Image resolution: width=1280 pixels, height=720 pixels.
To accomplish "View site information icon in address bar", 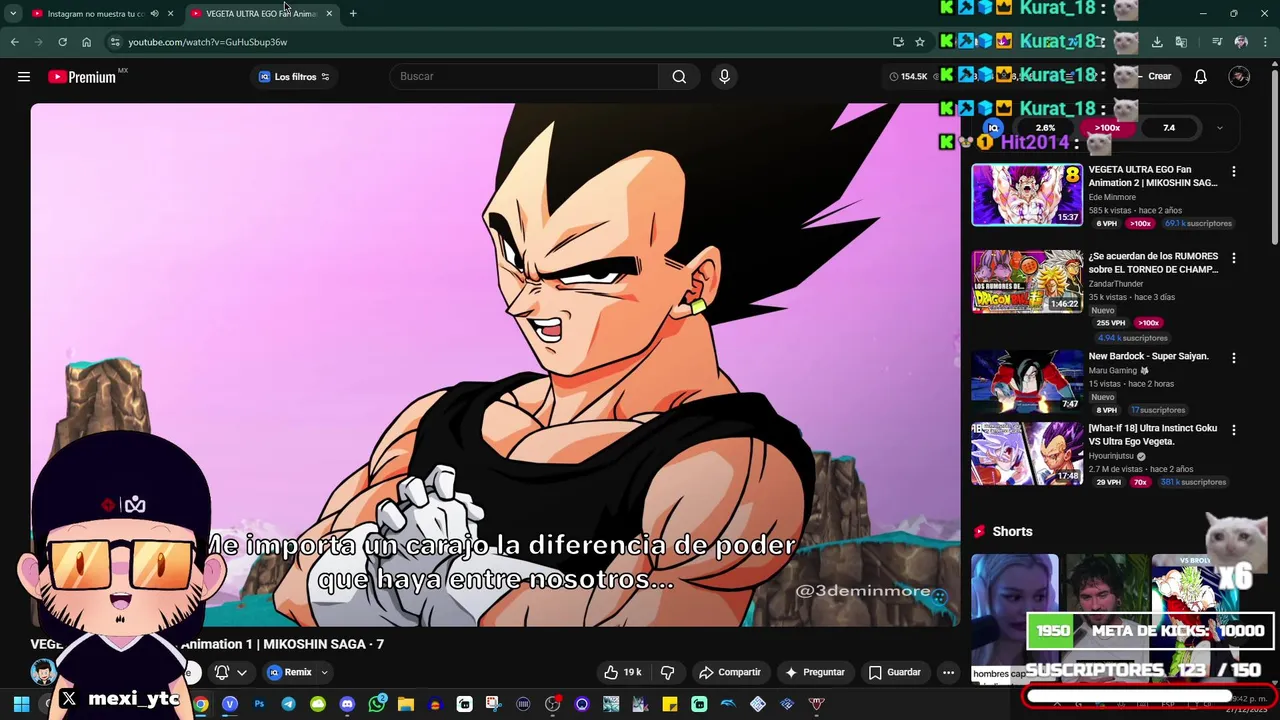I will (115, 42).
